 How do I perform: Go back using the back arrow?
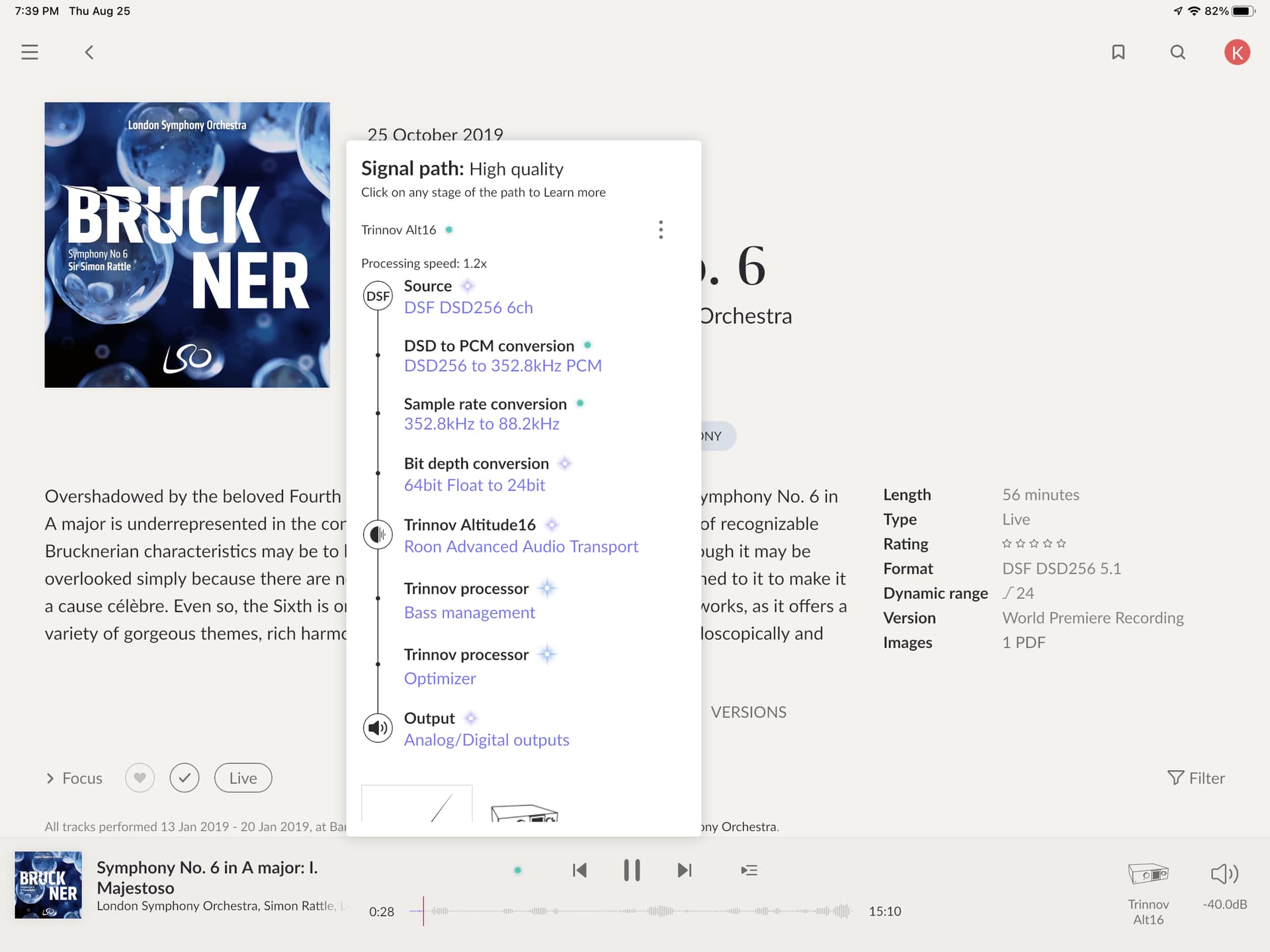pos(89,52)
